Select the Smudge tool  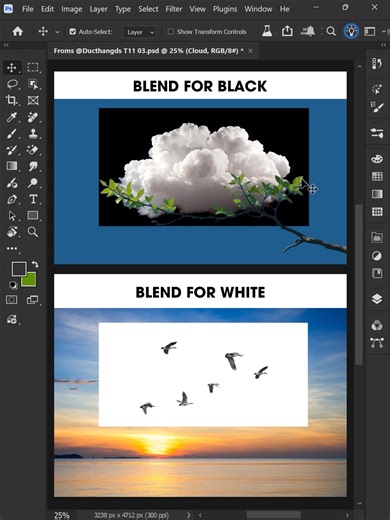coord(33,166)
